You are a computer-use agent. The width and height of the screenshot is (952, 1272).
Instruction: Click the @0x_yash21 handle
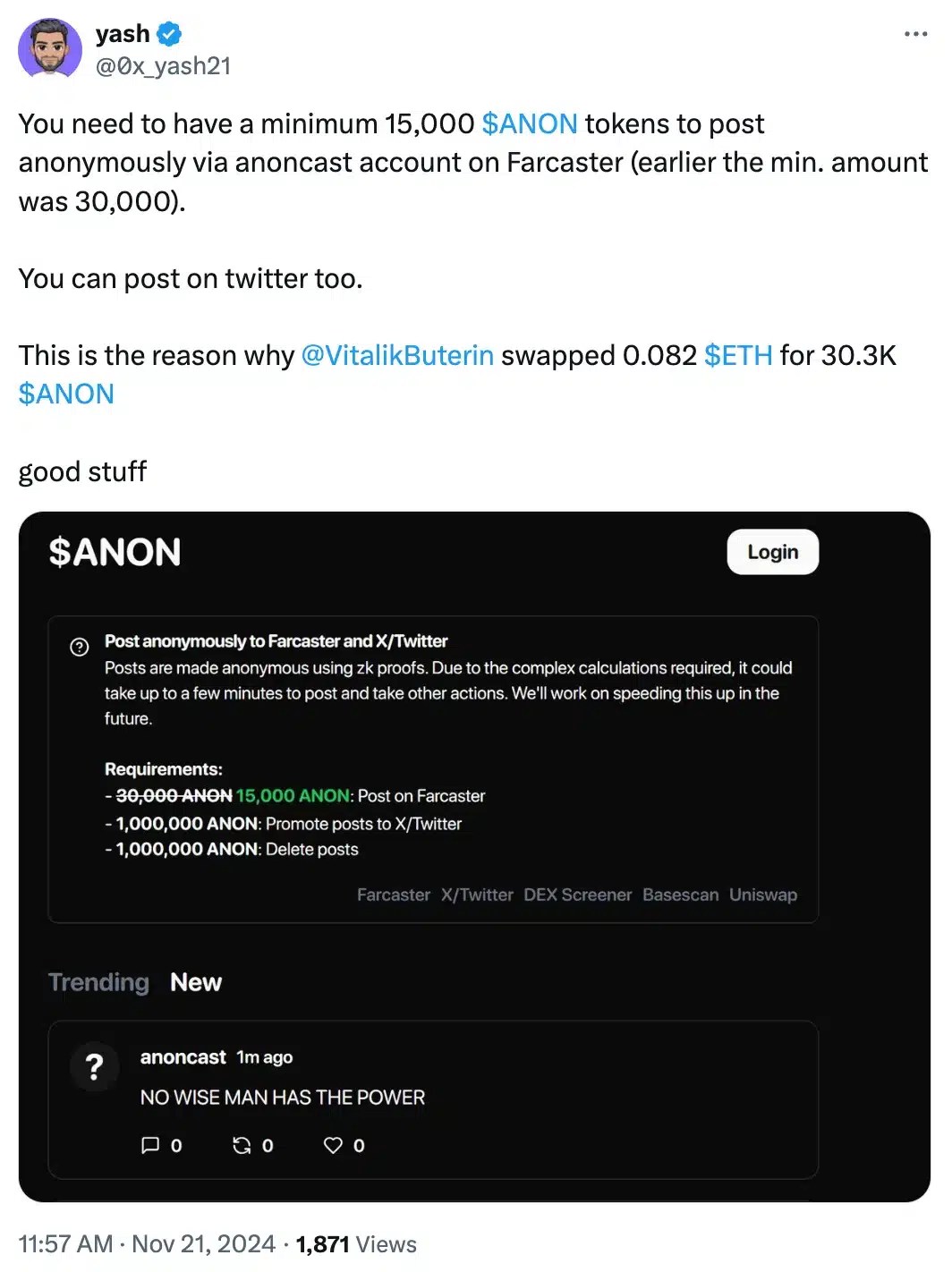coord(163,66)
